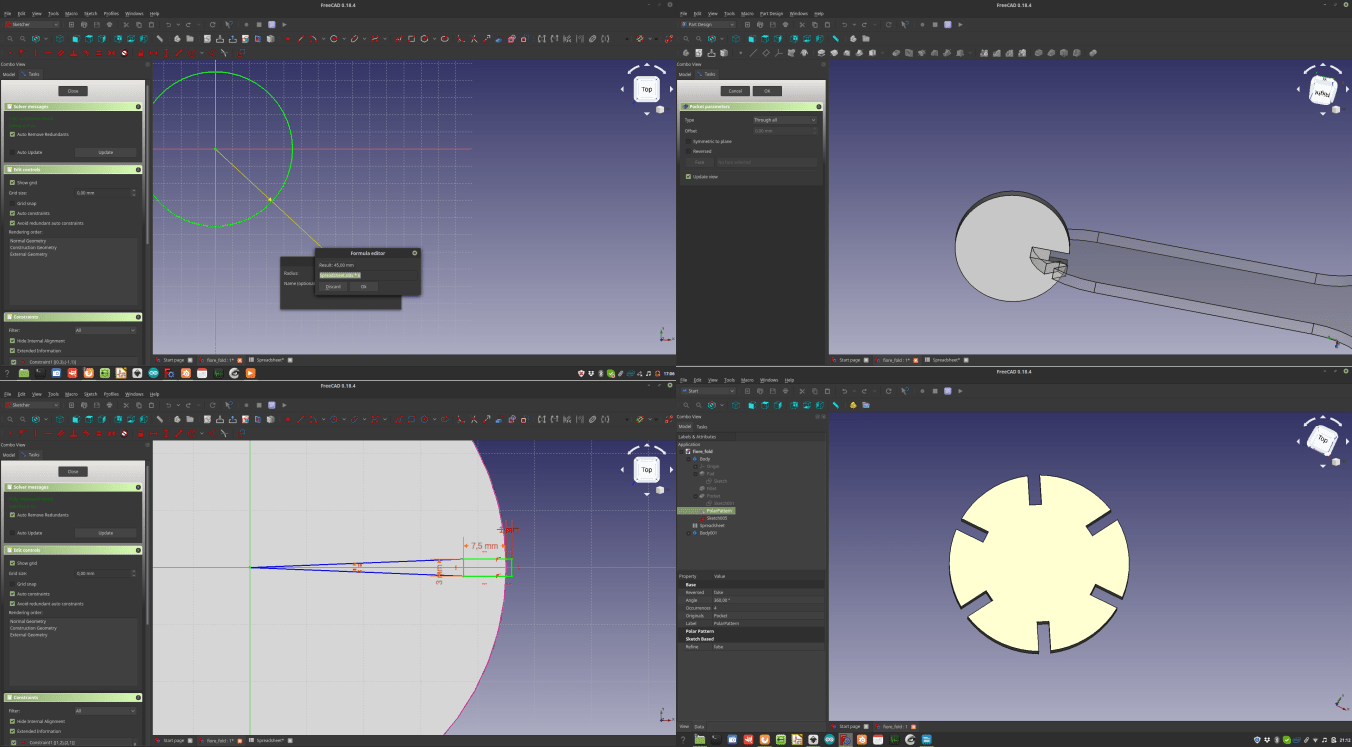Choose Create circle tool in upper Sketcher window
The image size is (1352, 747).
coord(334,39)
